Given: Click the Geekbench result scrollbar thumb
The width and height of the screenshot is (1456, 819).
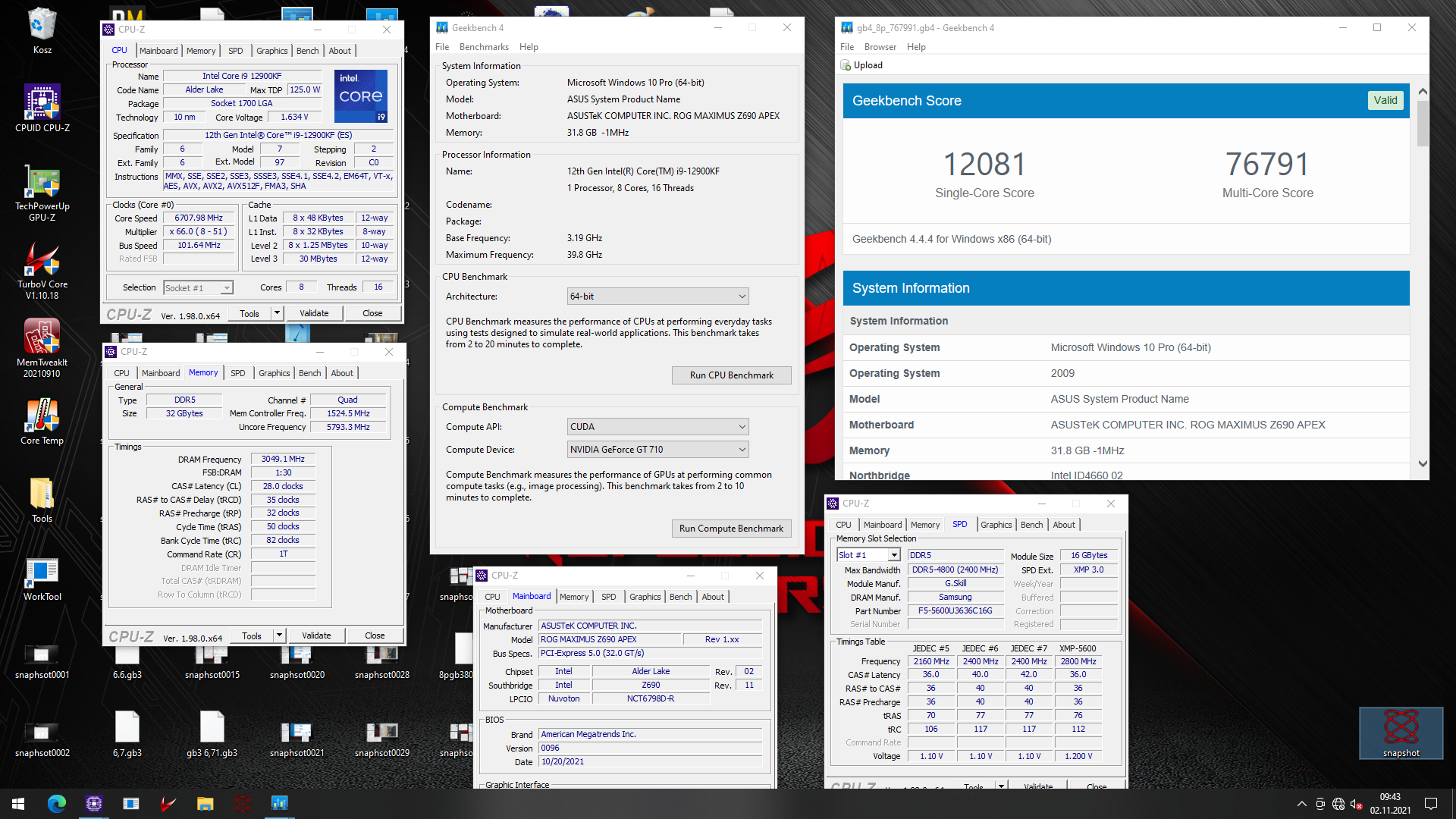Looking at the screenshot, I should pos(1423,123).
